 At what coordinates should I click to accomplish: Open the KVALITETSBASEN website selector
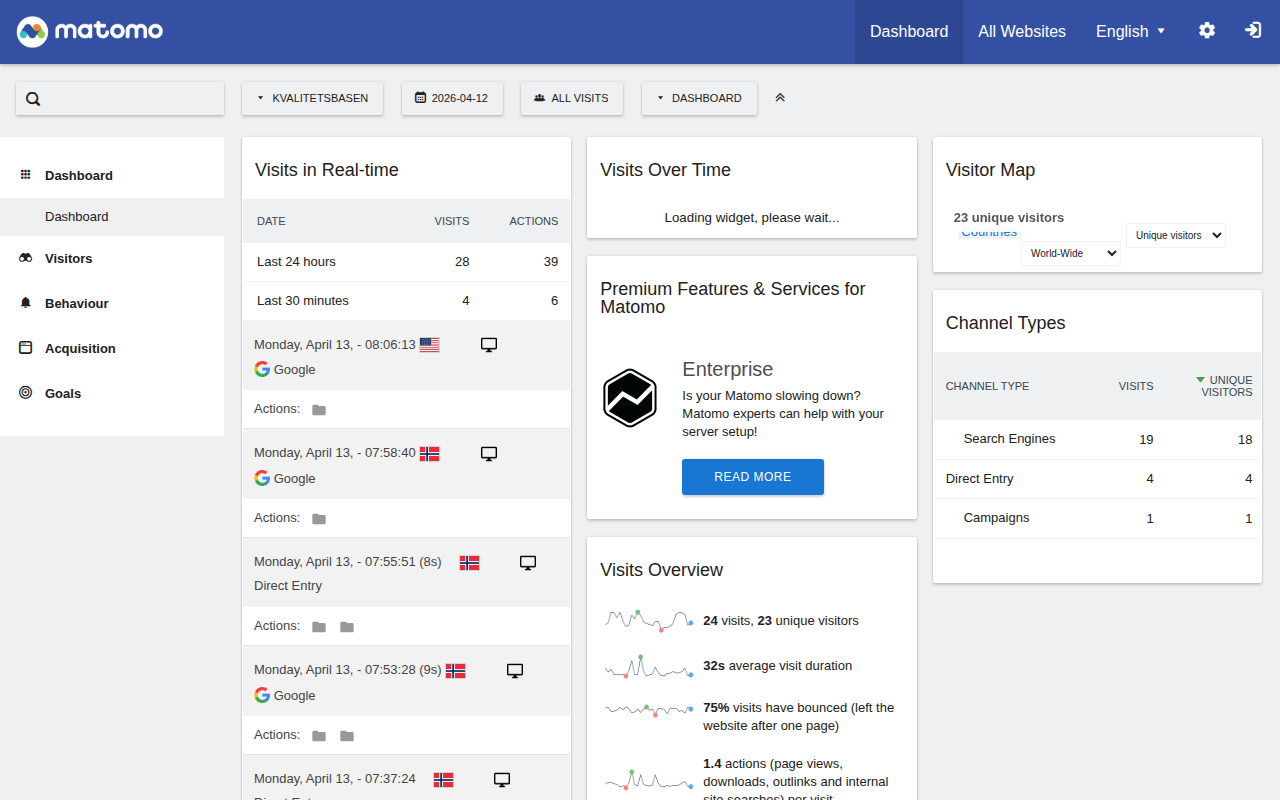click(312, 98)
